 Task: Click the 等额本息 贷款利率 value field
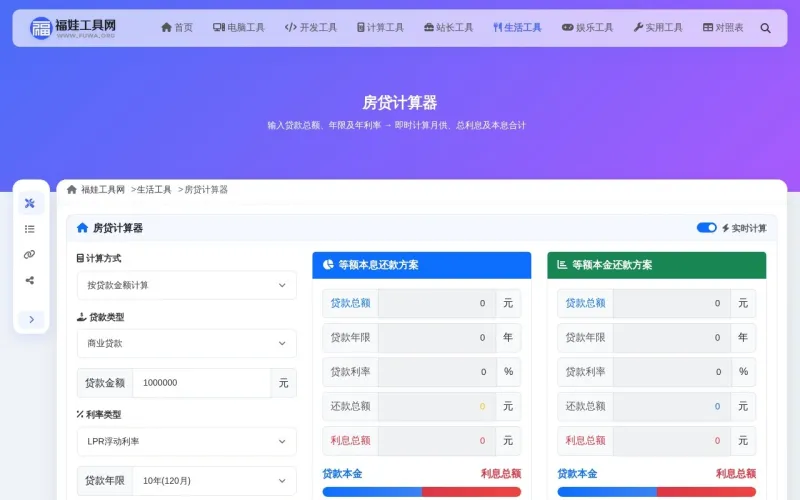click(x=437, y=372)
